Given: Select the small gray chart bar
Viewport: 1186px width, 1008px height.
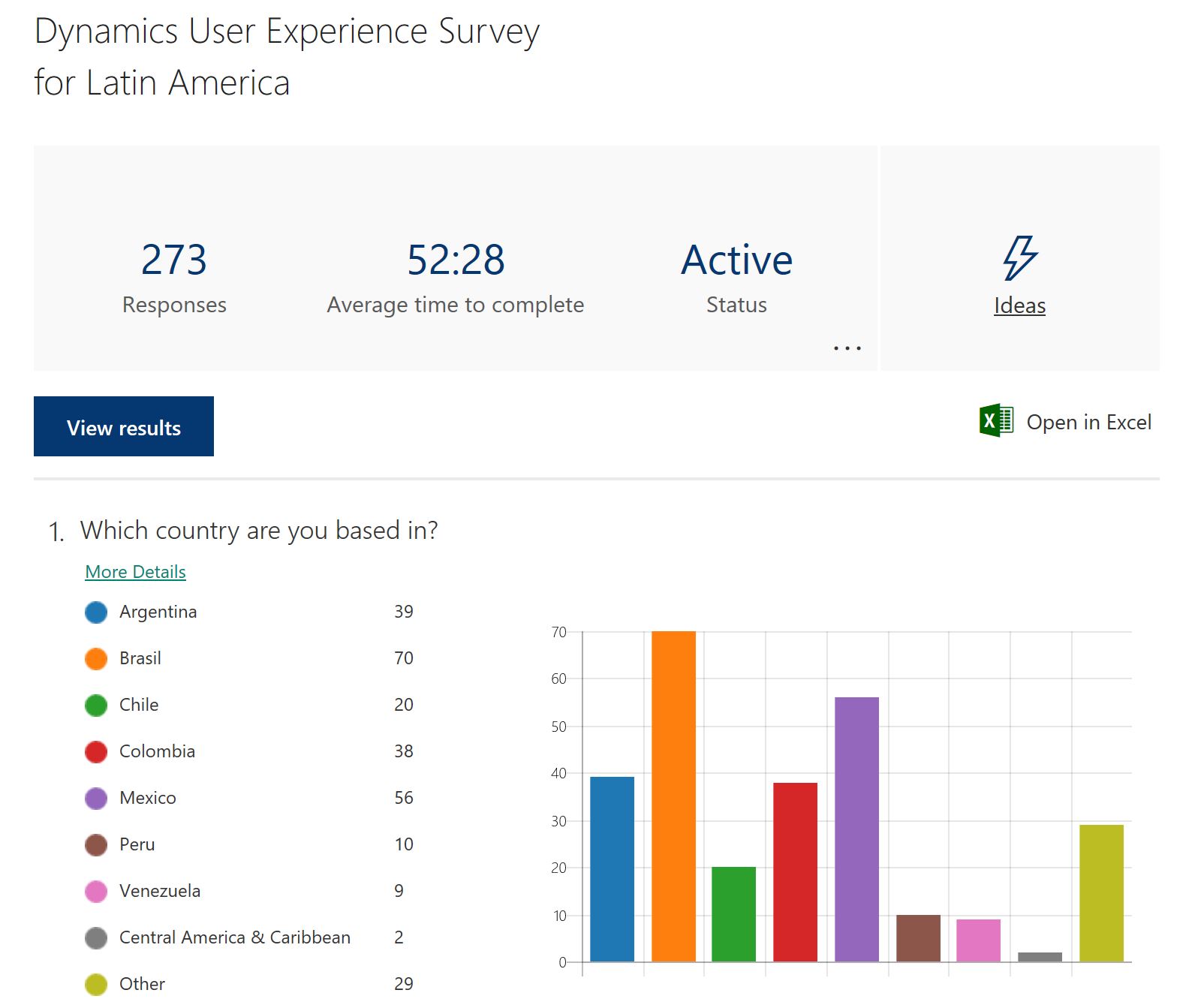Looking at the screenshot, I should 1040,957.
